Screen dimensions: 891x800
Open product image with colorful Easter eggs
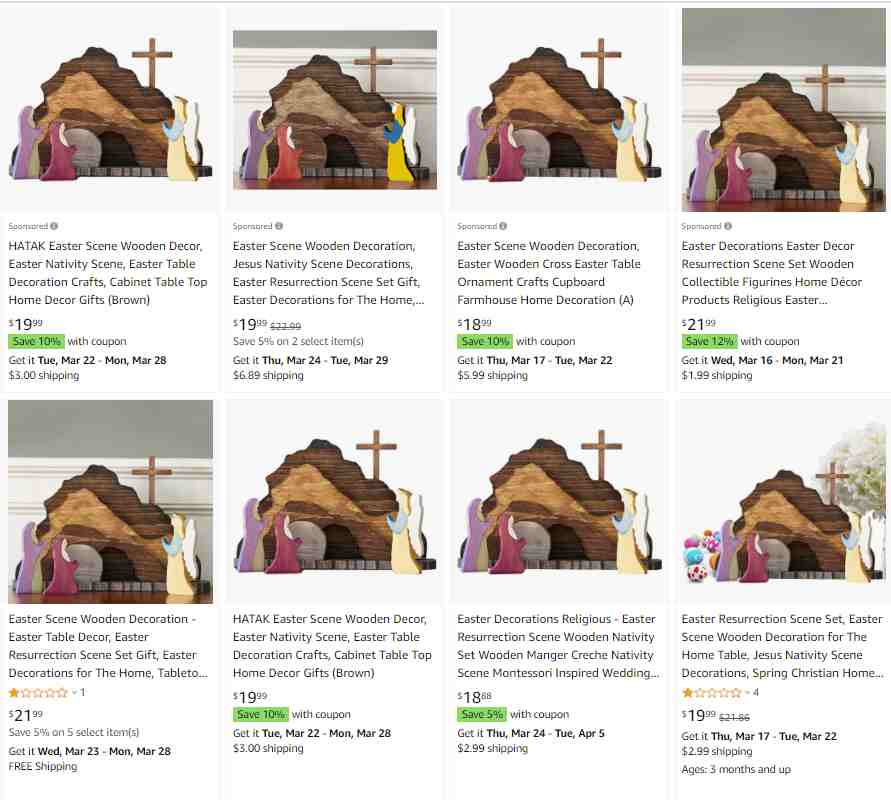click(784, 502)
